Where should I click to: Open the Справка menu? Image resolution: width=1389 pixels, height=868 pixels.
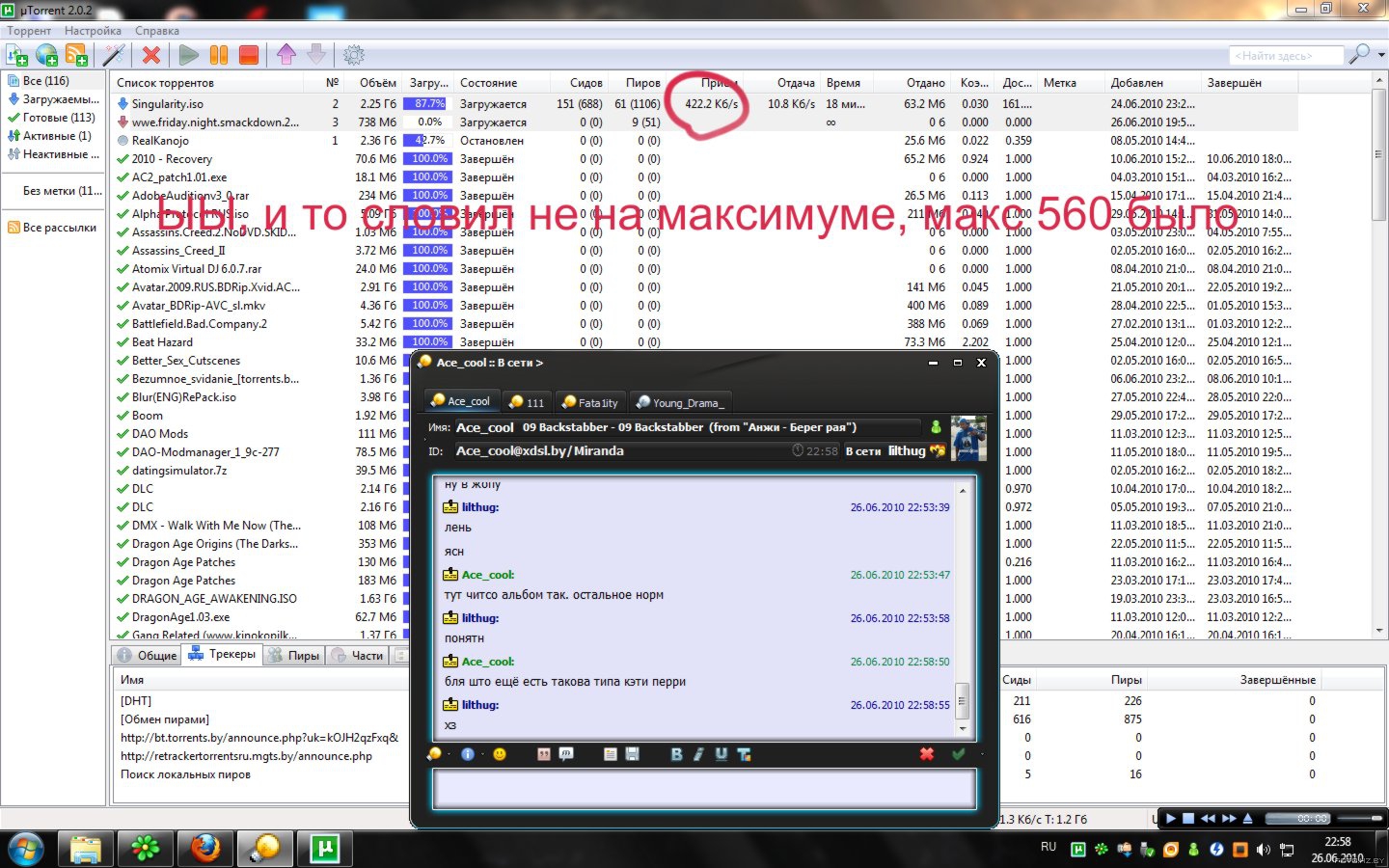(x=156, y=31)
